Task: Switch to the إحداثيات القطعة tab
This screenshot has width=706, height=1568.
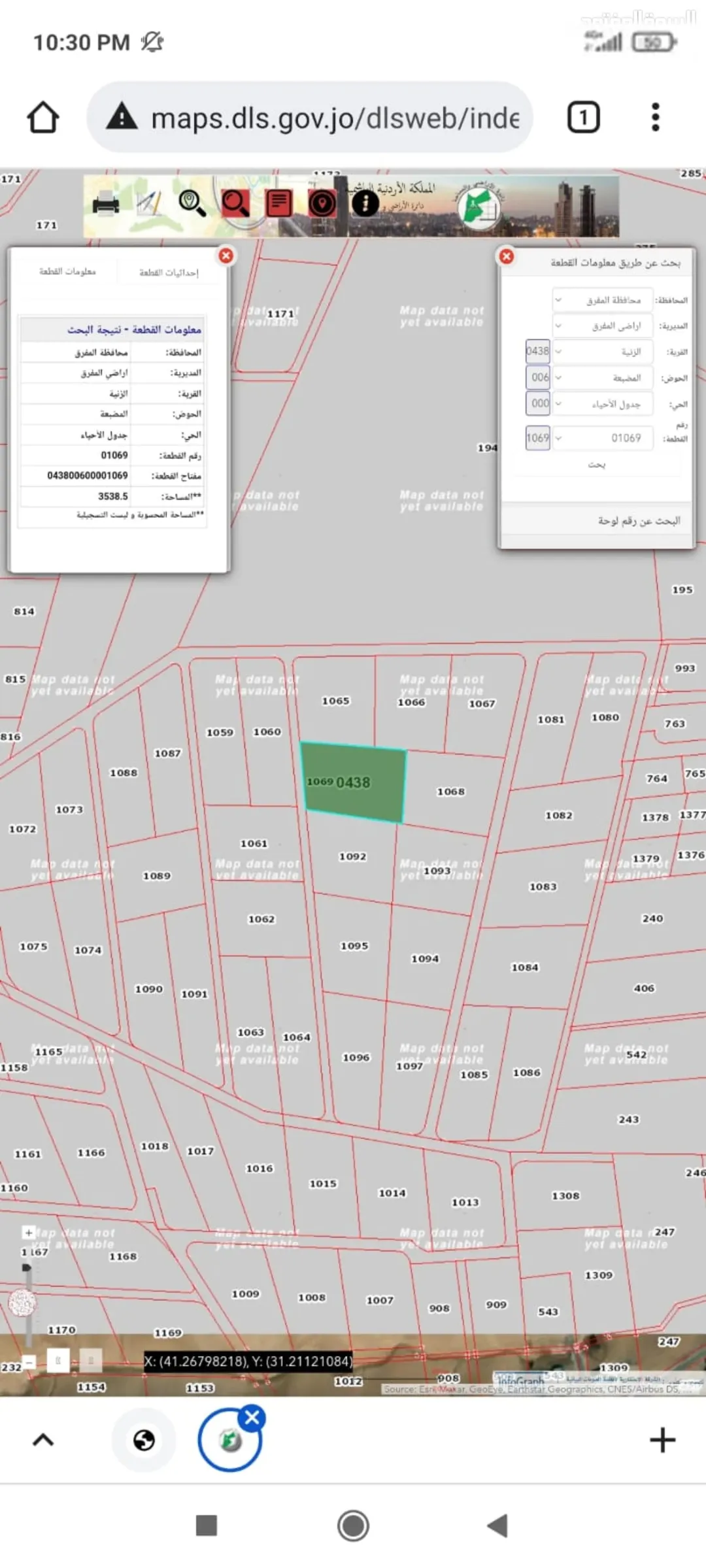Action: [169, 273]
